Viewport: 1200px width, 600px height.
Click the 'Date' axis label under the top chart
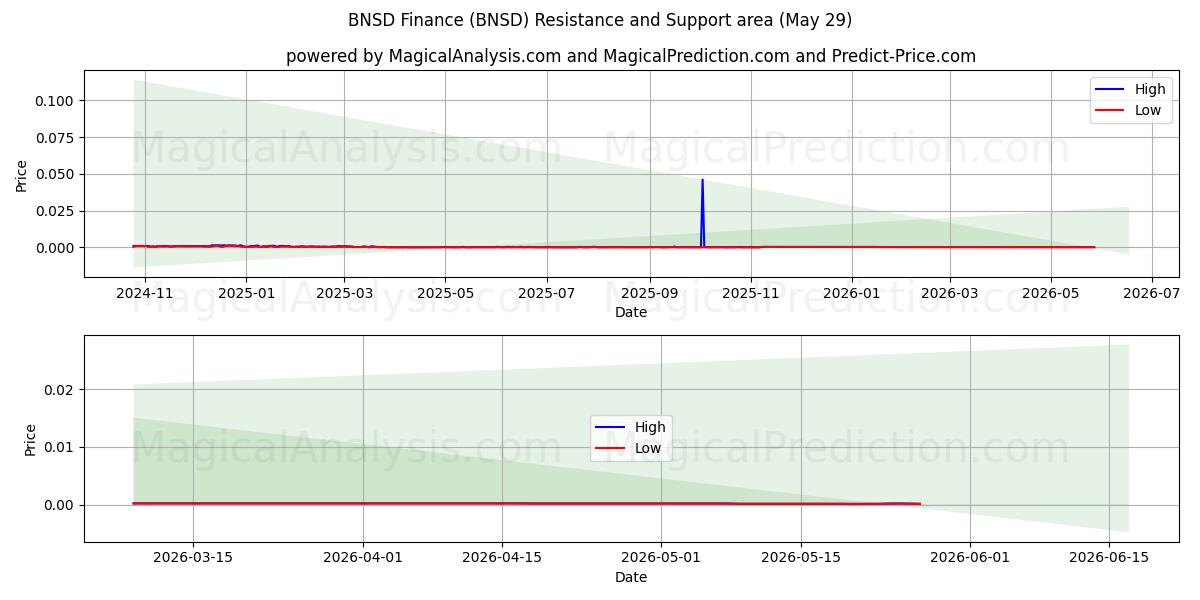(631, 312)
